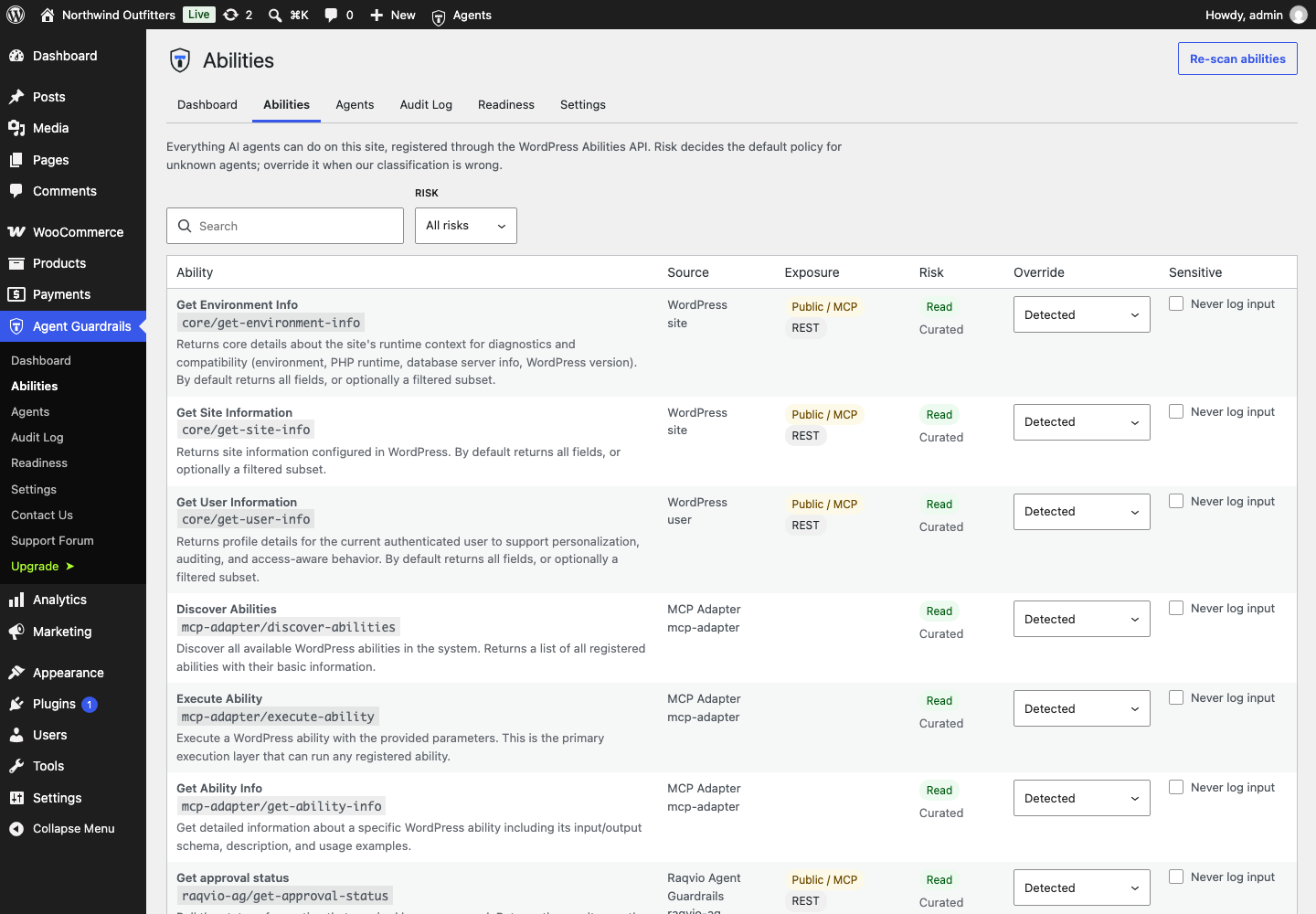Image resolution: width=1316 pixels, height=914 pixels.
Task: Open Override dropdown for Execute Ability
Action: pos(1081,708)
